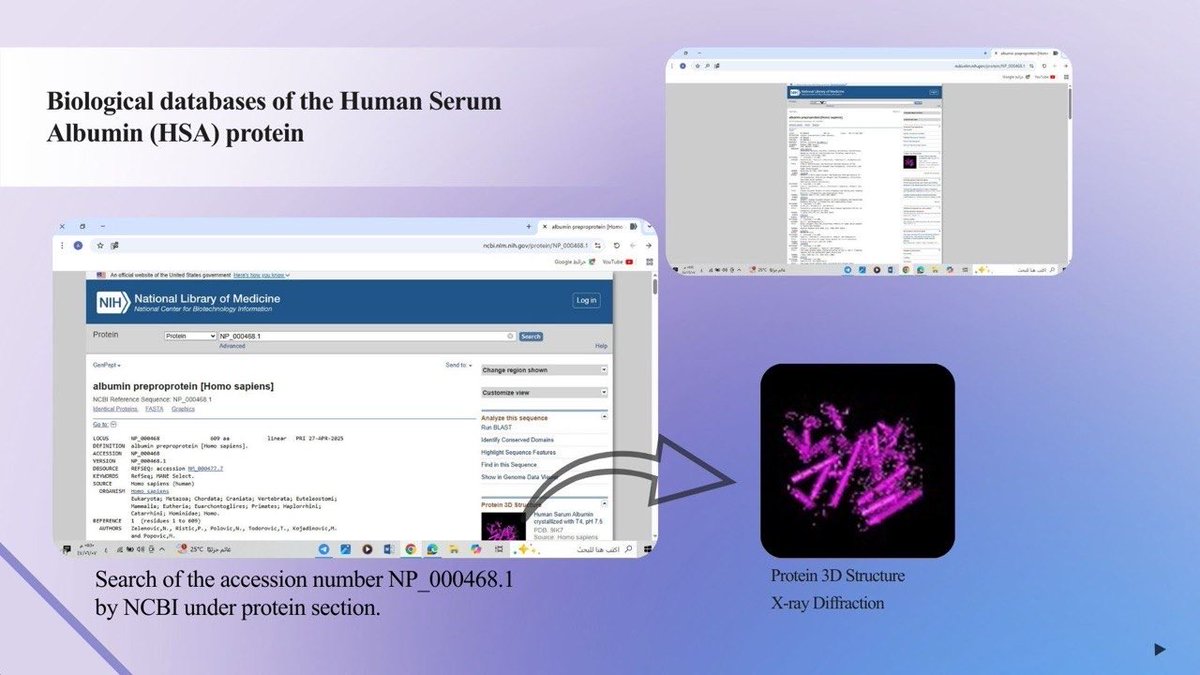Click Highlight Sequence Features
The image size is (1200, 675).
coord(518,452)
